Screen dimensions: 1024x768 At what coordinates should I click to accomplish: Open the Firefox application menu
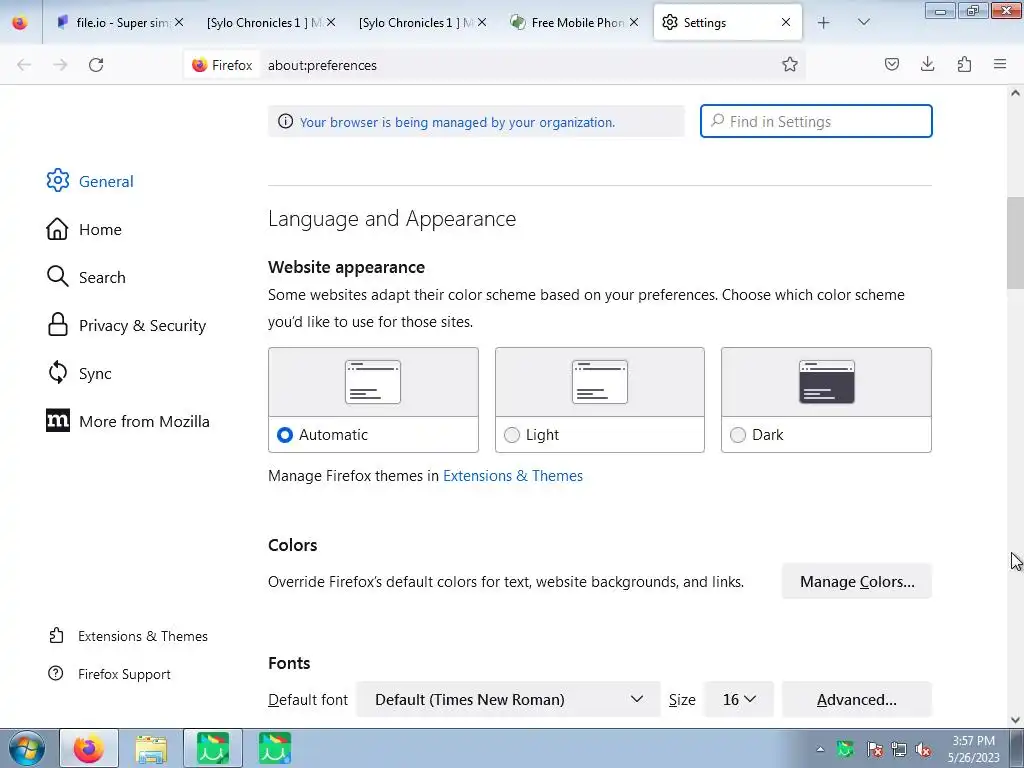(x=1000, y=64)
